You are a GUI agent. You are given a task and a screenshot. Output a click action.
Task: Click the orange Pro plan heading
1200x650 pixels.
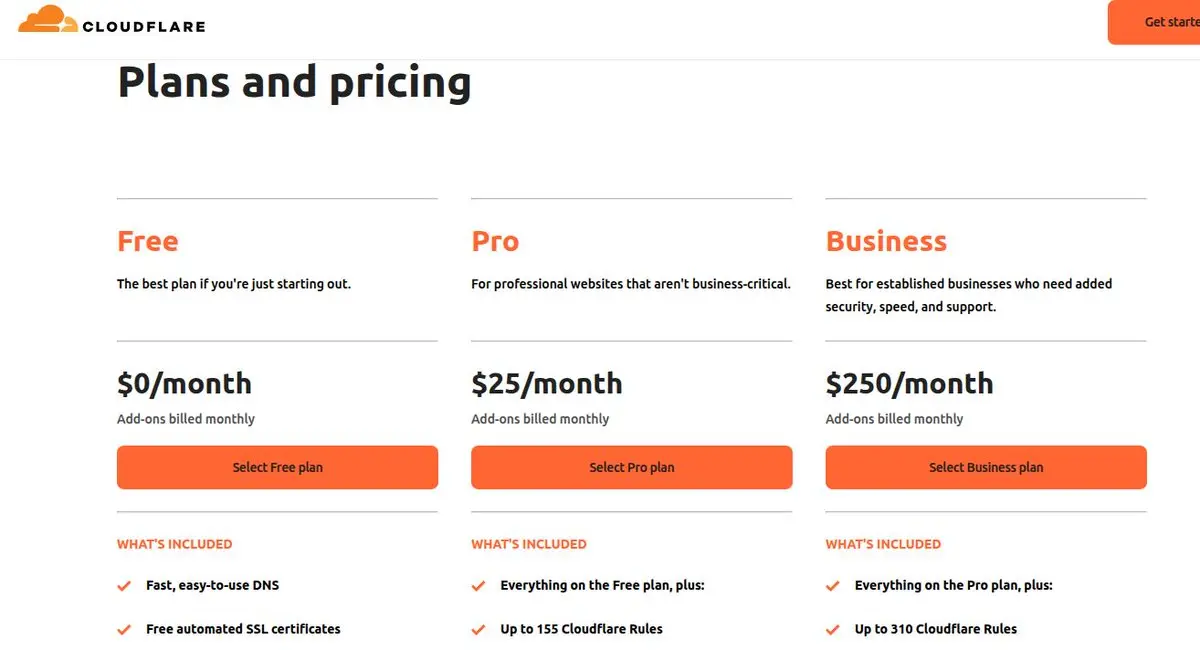click(495, 241)
